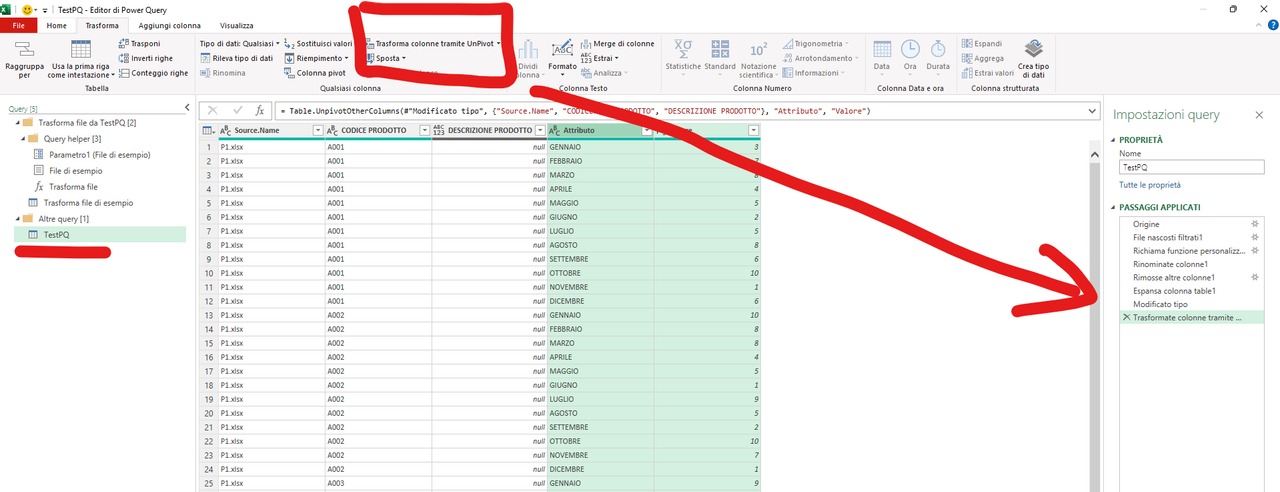Click Estrai valori button
This screenshot has width=1280, height=492.
tap(987, 73)
